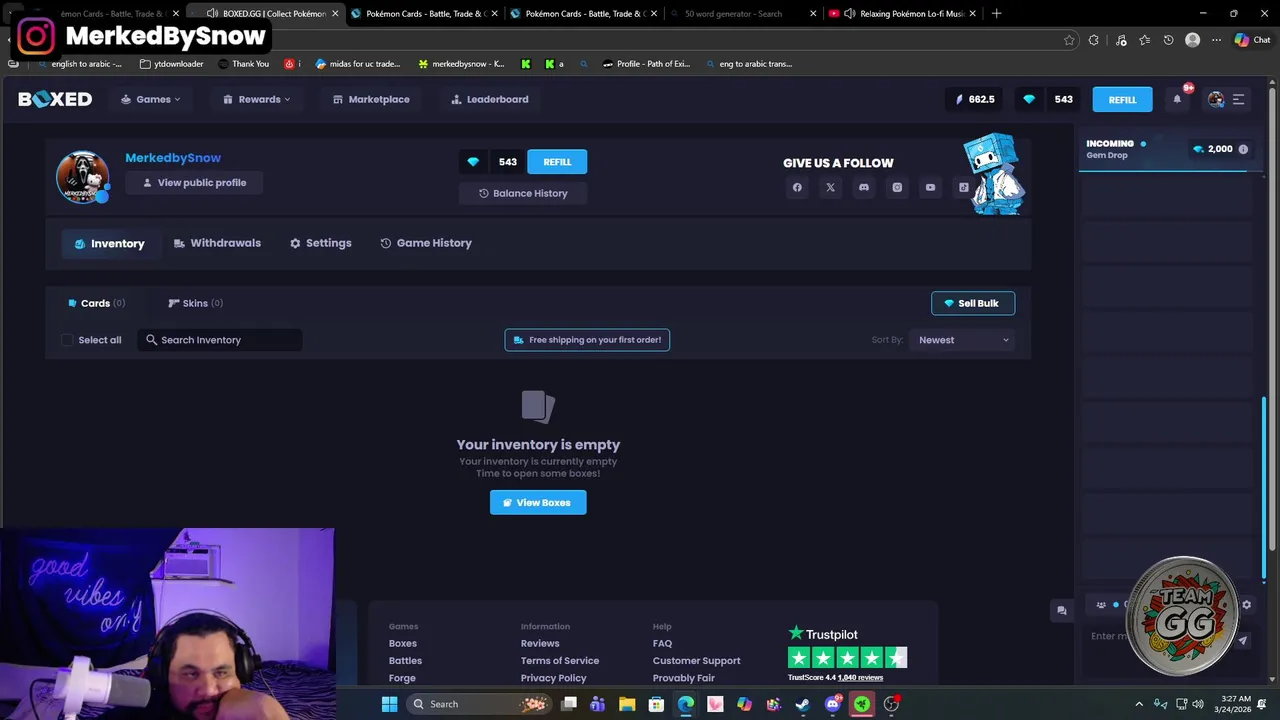The height and width of the screenshot is (720, 1280).
Task: Click the Sell Bulk button
Action: [x=973, y=303]
